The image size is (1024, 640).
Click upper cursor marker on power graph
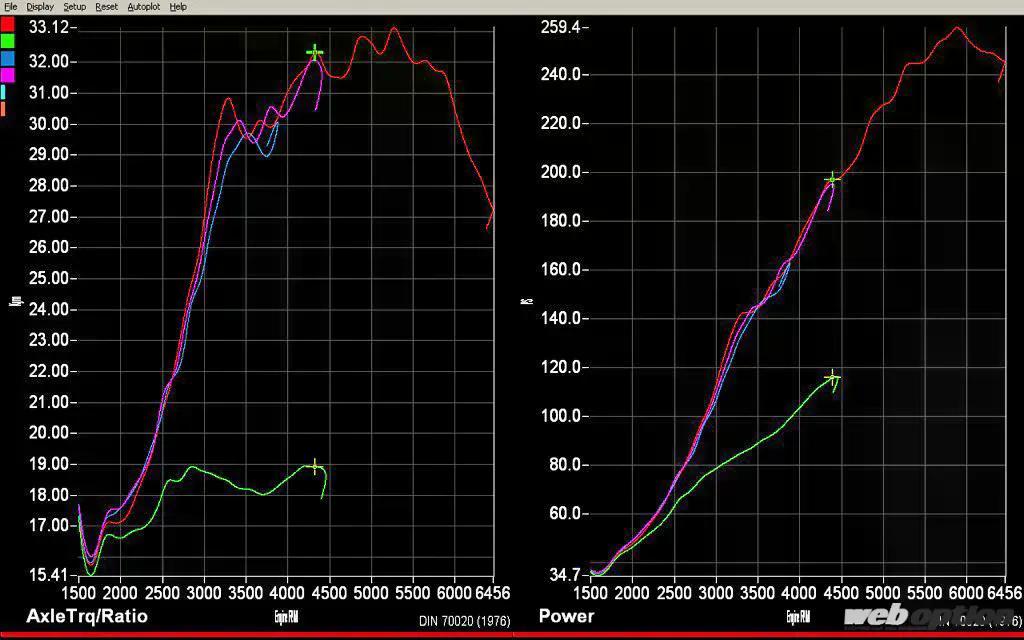click(x=831, y=180)
